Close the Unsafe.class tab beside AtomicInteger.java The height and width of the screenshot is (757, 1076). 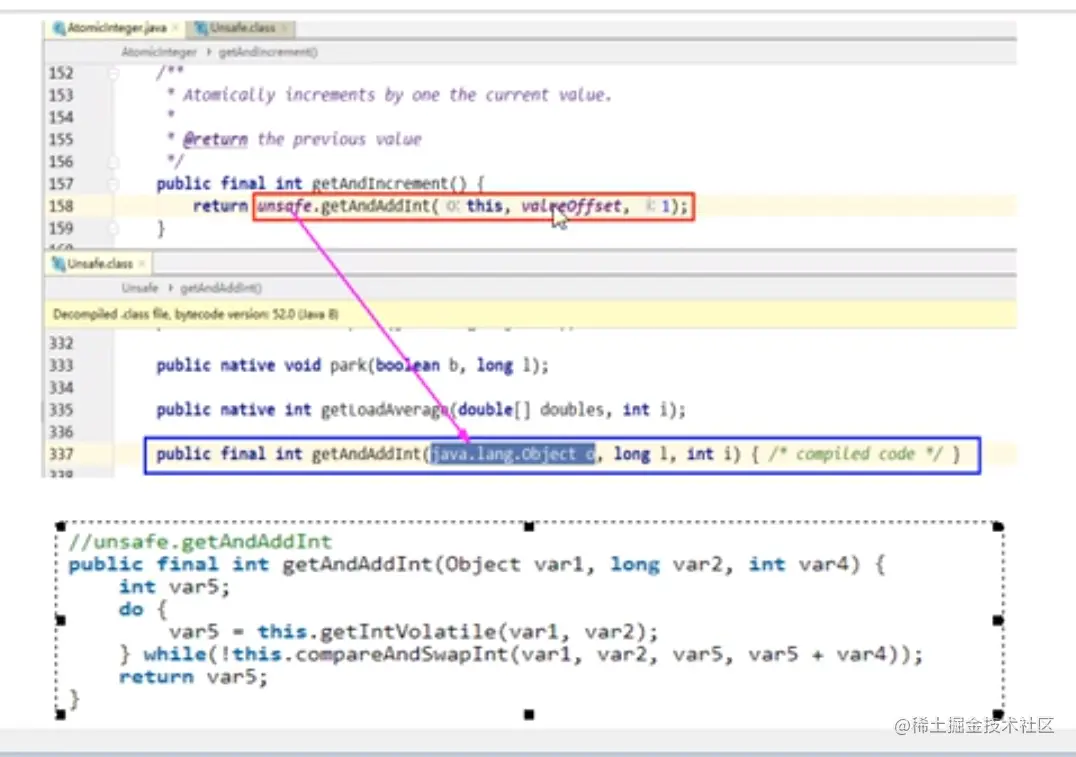(285, 28)
